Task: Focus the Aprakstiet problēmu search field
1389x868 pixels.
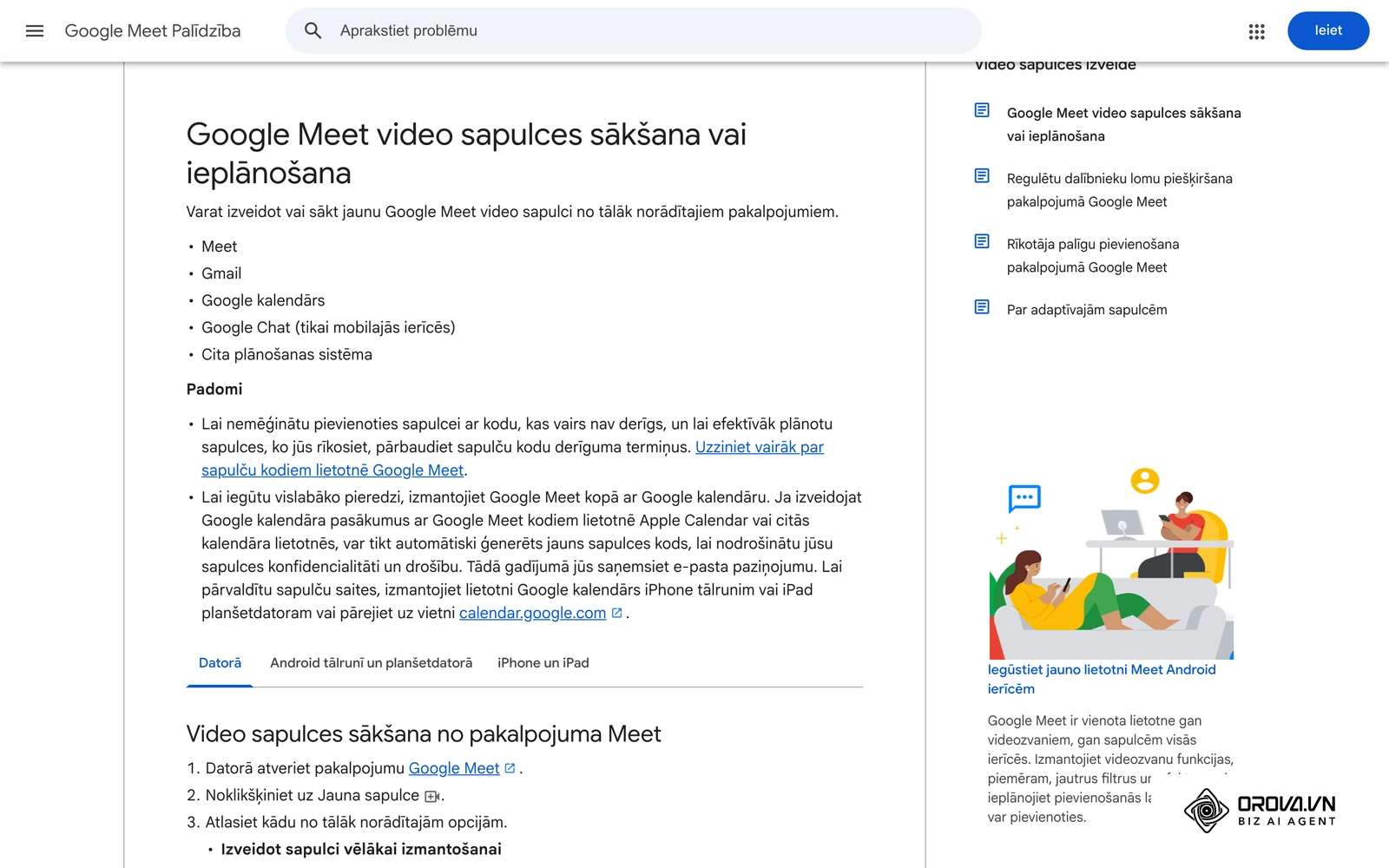Action: point(634,31)
